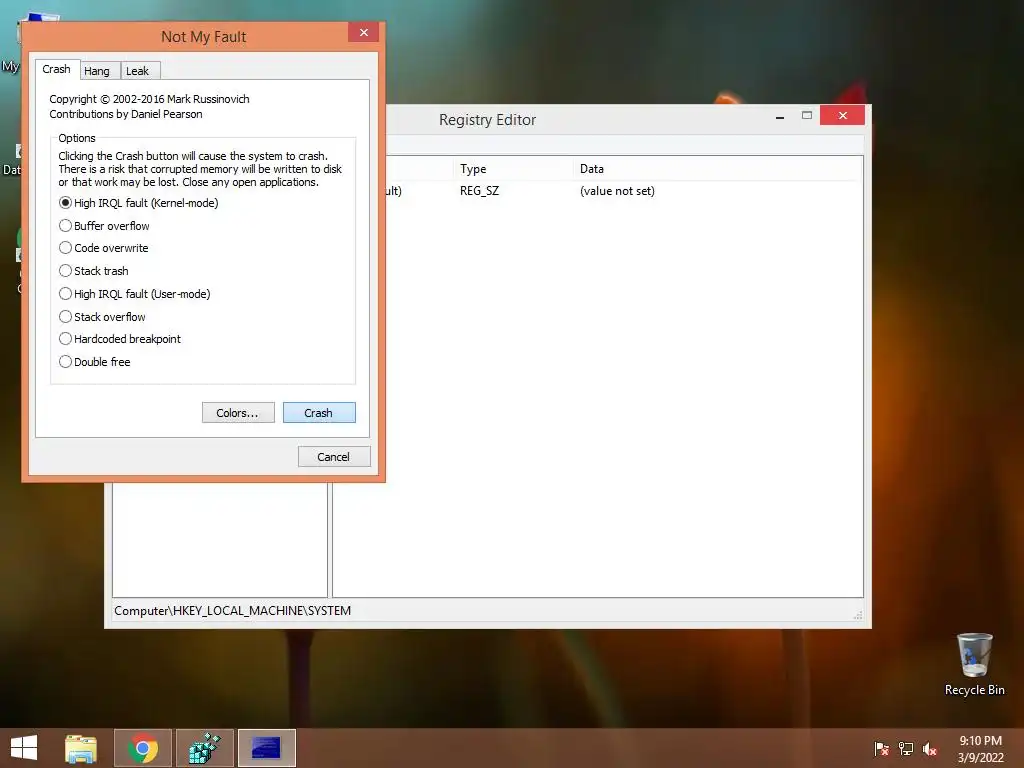Close the Registry Editor window
The image size is (1024, 768).
pos(842,115)
